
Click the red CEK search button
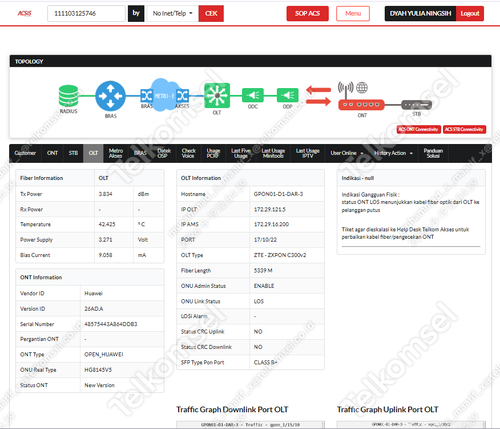tap(211, 13)
